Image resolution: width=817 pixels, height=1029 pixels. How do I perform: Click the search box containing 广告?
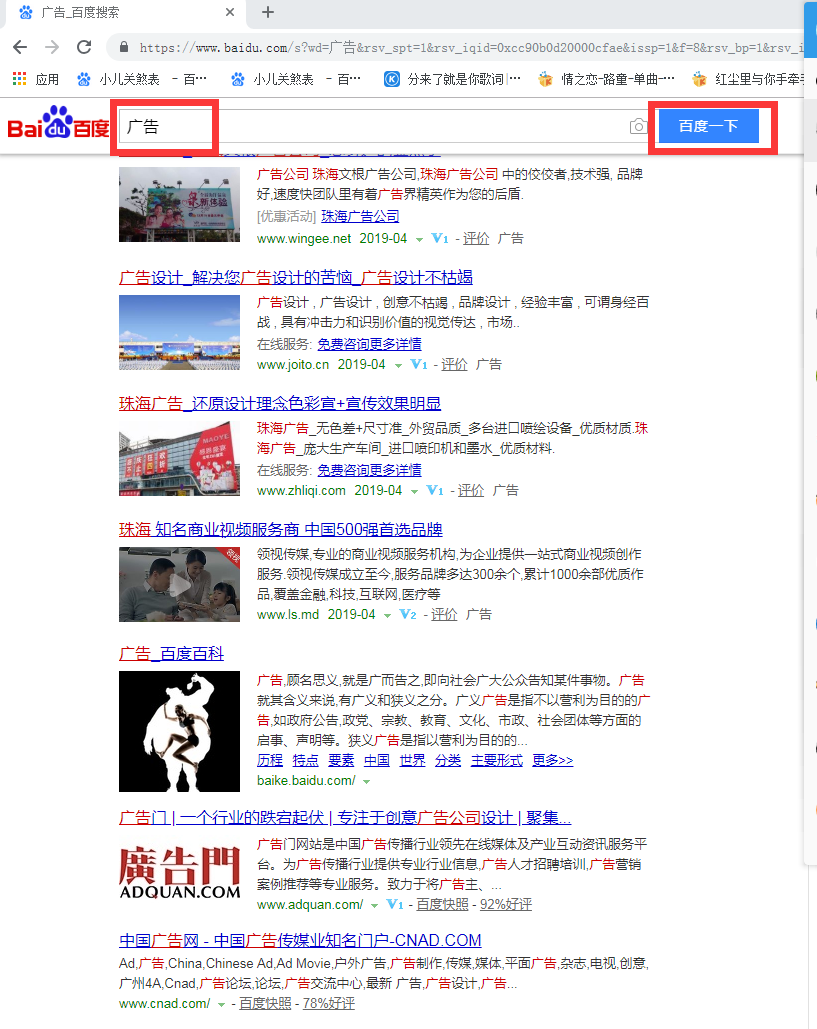pyautogui.click(x=373, y=126)
